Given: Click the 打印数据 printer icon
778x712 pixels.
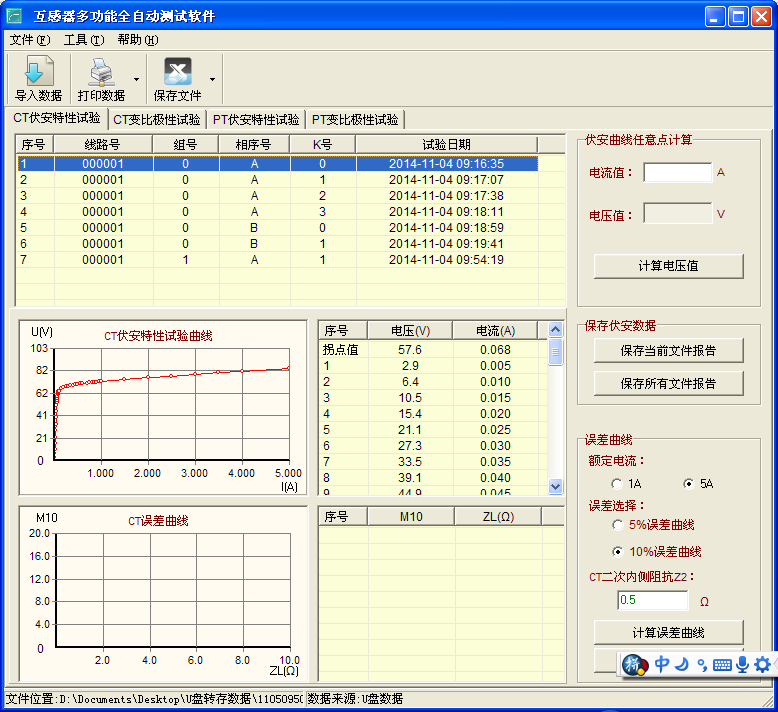Looking at the screenshot, I should tap(102, 71).
